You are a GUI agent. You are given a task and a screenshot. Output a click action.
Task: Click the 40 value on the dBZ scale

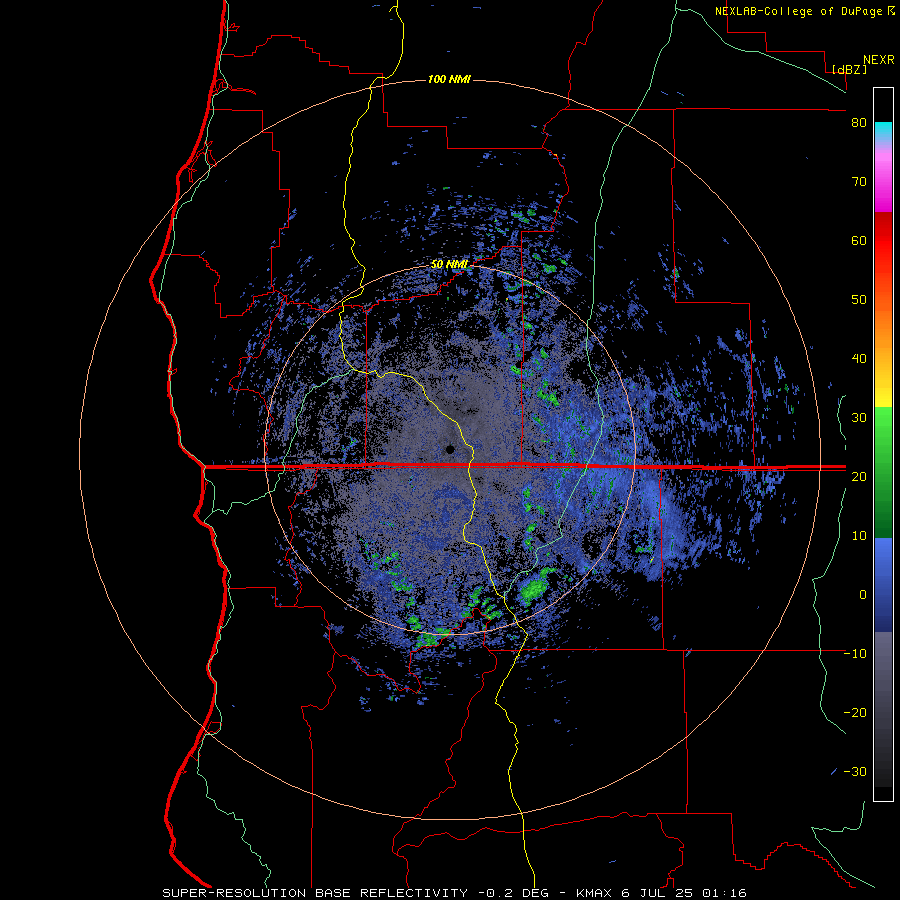point(859,359)
